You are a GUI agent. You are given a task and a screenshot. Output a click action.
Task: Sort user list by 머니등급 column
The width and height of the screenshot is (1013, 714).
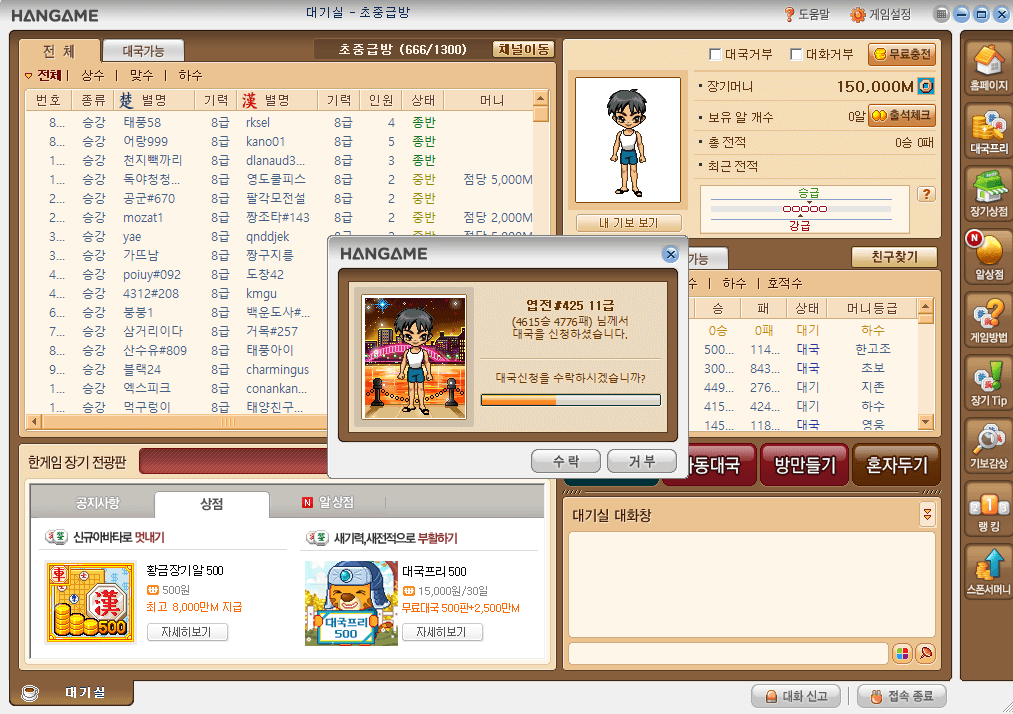tap(872, 309)
